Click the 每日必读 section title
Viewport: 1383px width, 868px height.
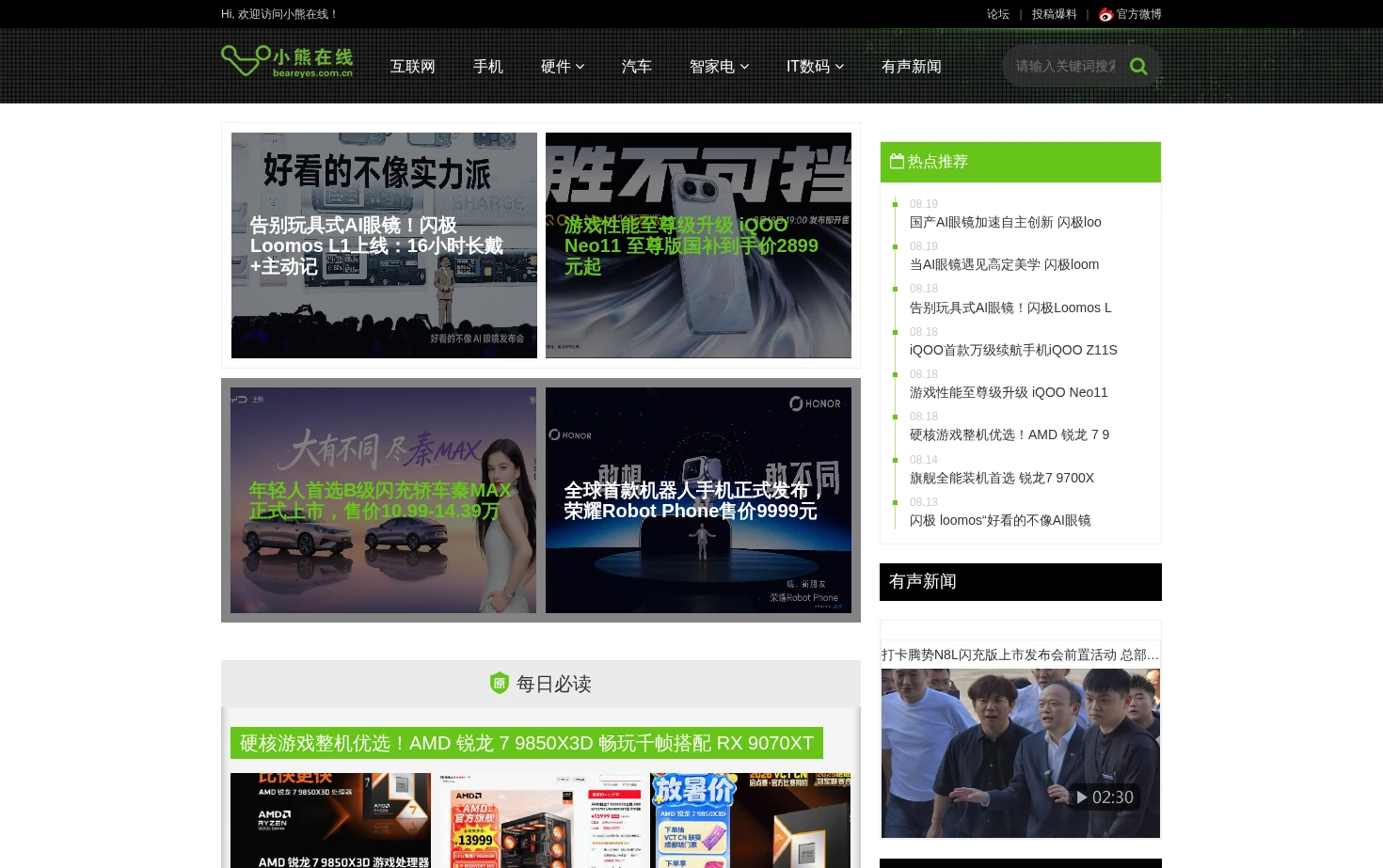[x=553, y=684]
